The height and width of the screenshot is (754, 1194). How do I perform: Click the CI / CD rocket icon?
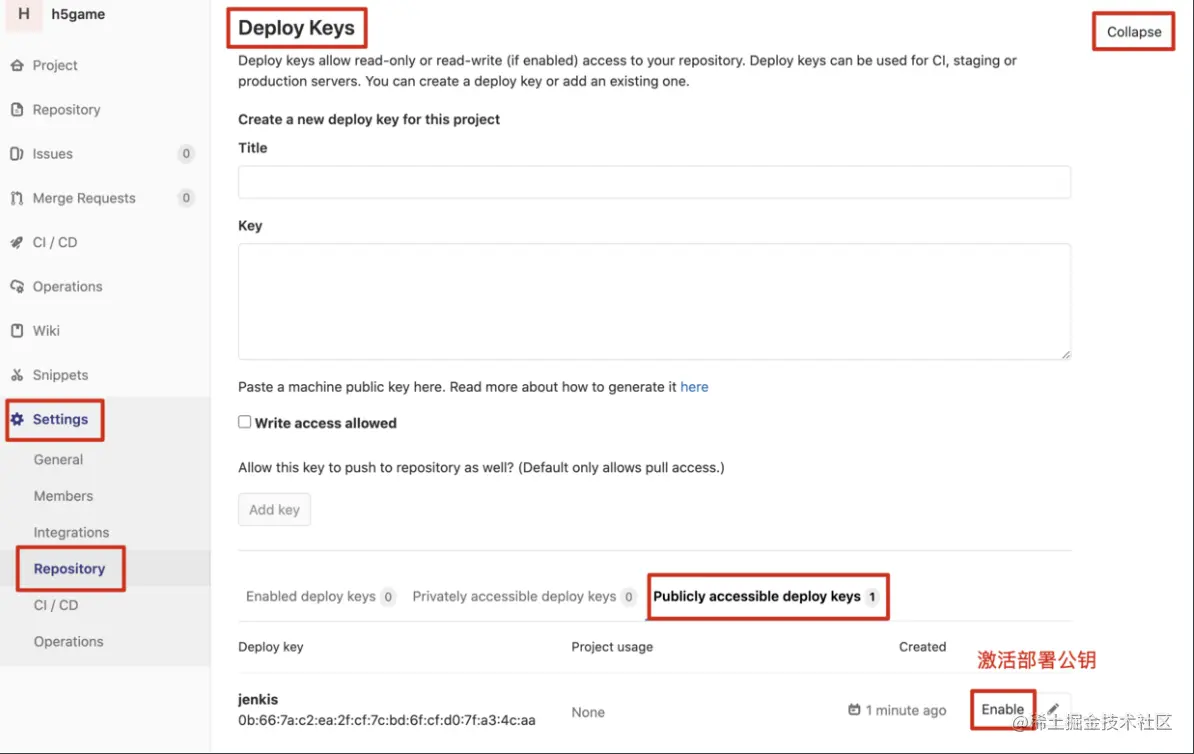pyautogui.click(x=16, y=242)
